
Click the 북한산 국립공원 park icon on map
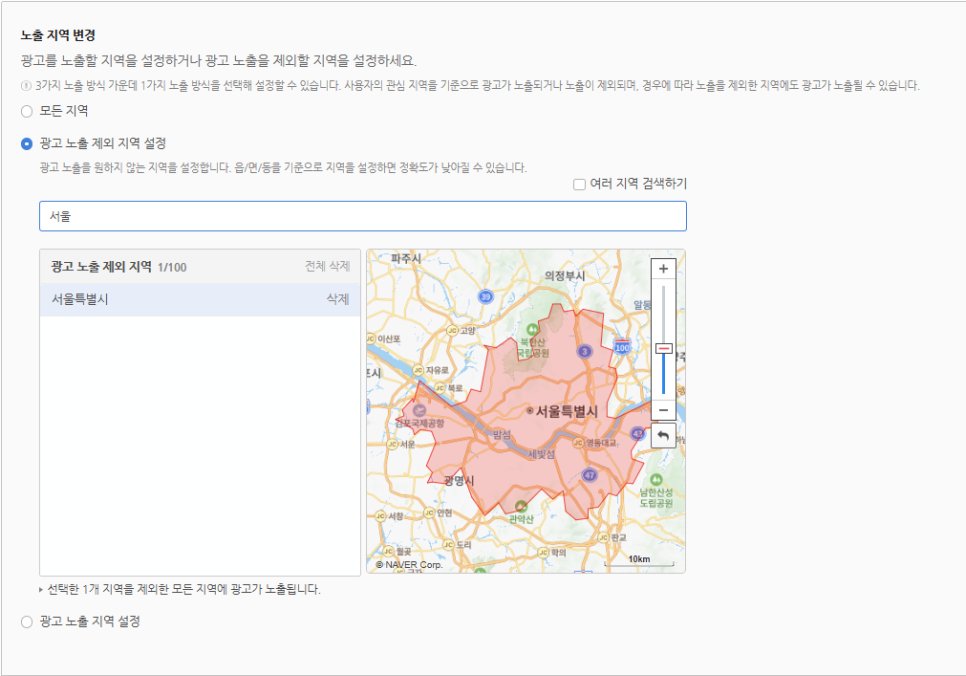tap(532, 330)
